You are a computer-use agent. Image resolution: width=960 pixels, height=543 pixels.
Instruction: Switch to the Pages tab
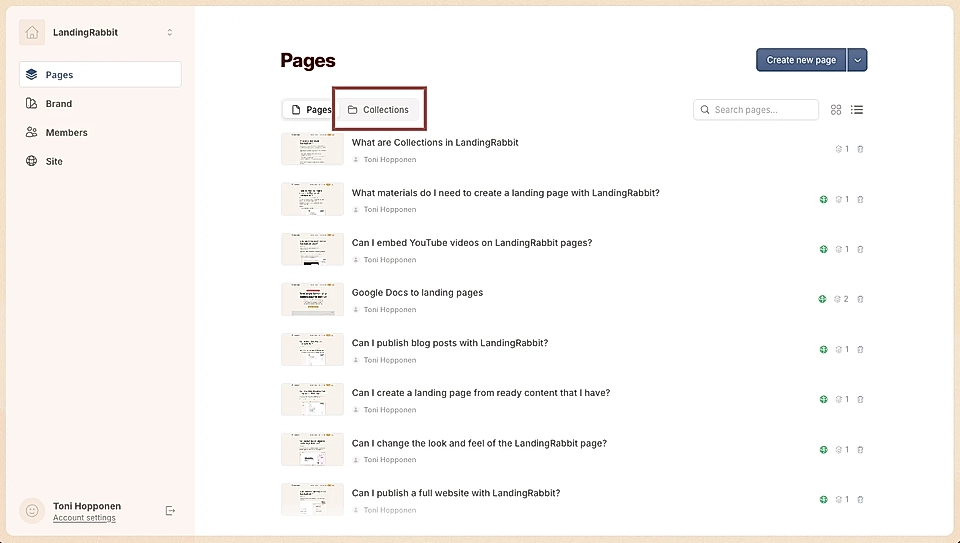click(x=311, y=110)
